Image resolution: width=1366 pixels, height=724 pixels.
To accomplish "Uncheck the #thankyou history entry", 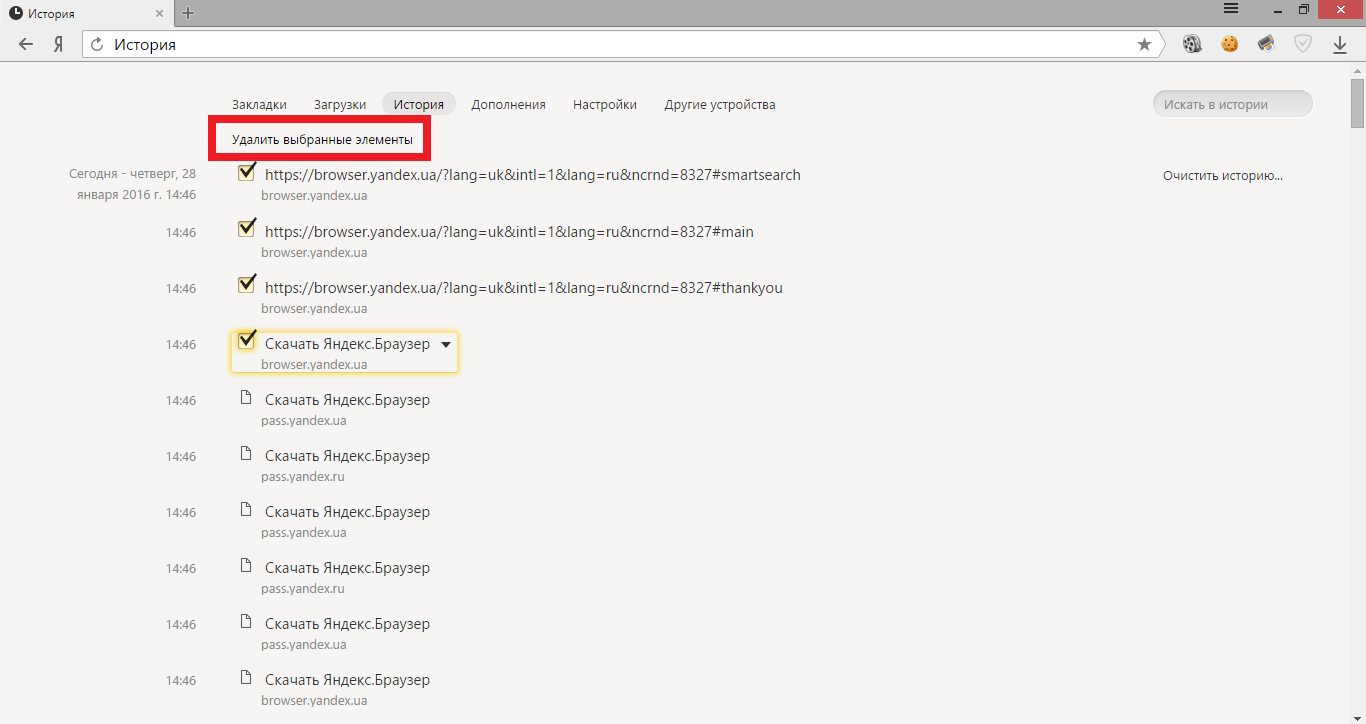I will coord(246,285).
